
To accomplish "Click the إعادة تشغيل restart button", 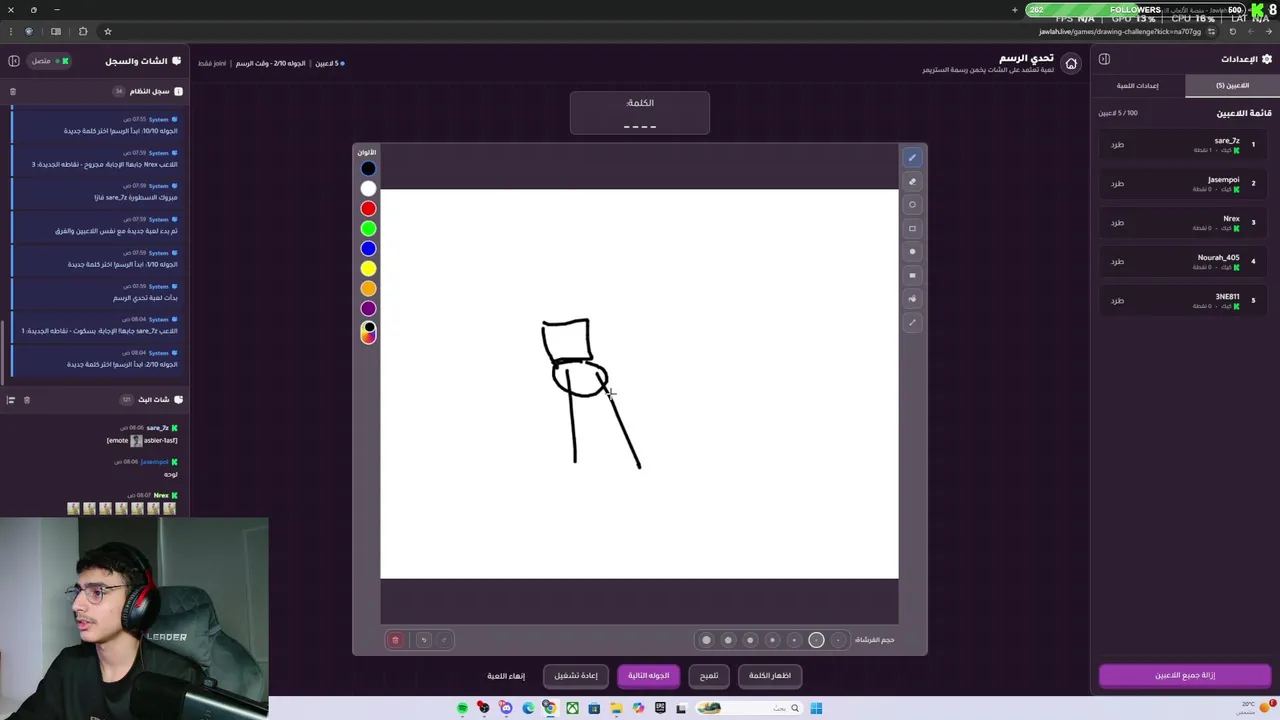I will point(576,675).
